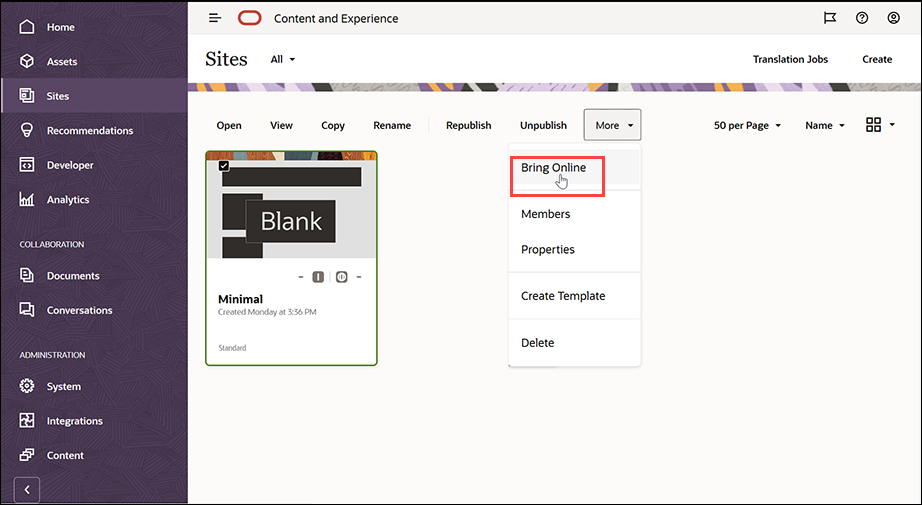Open the Name sort dropdown

pyautogui.click(x=825, y=125)
